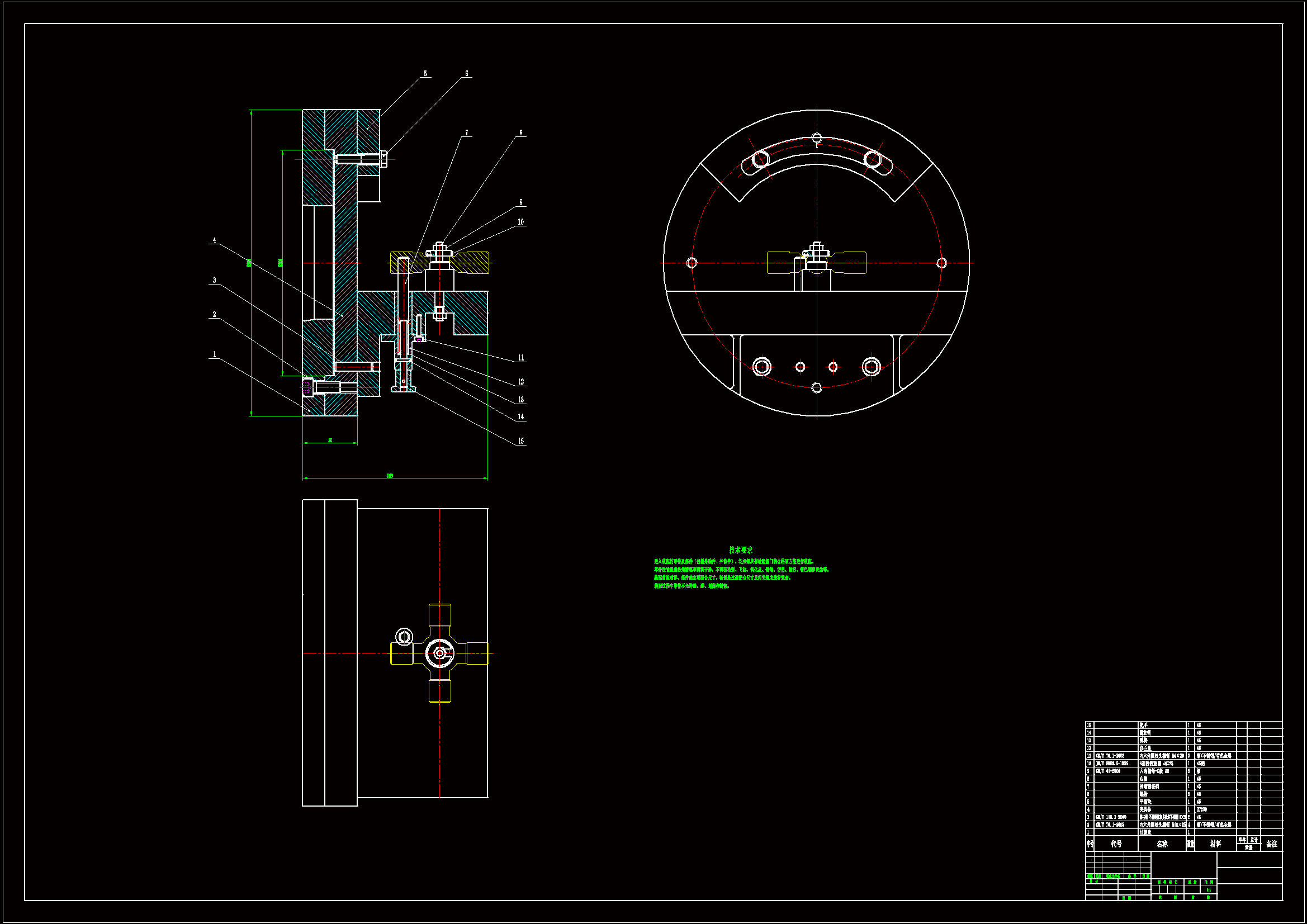This screenshot has width=1307, height=924.
Task: Click the 备注 column header cell
Action: [1272, 844]
